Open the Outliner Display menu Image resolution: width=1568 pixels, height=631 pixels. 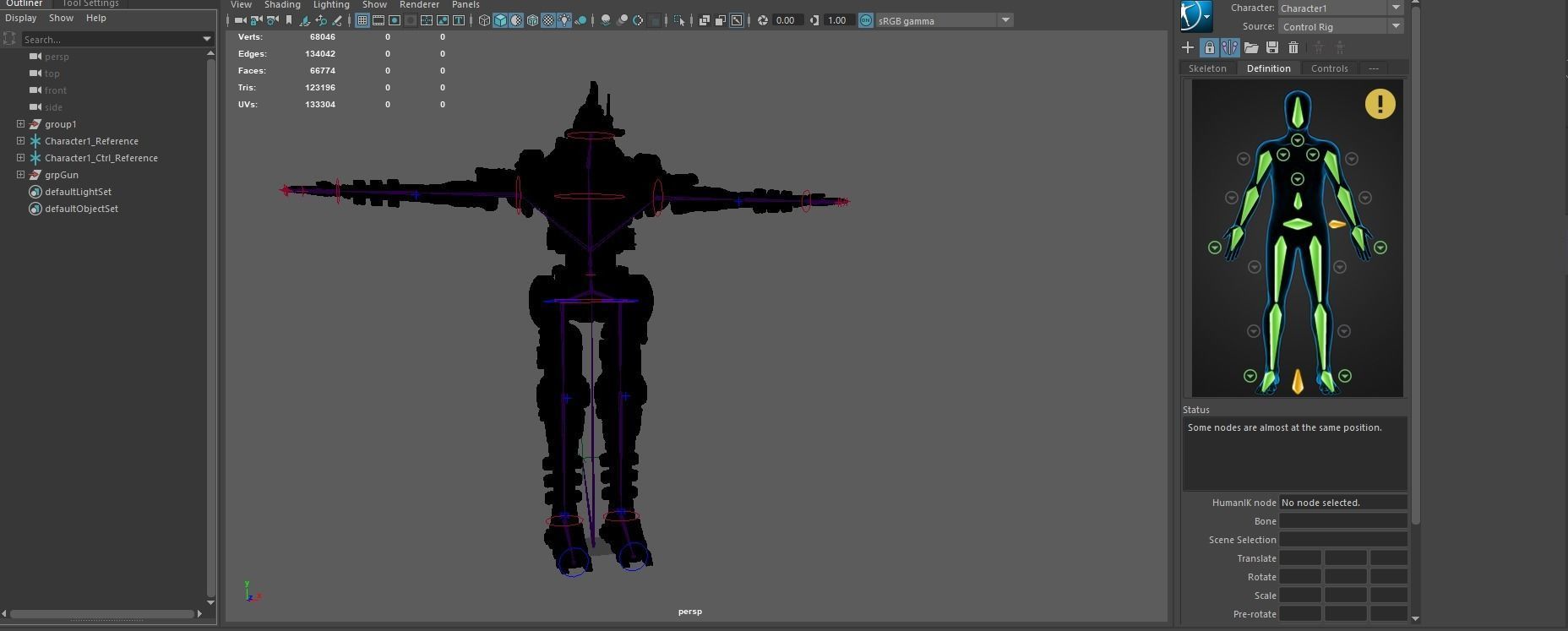coord(21,18)
